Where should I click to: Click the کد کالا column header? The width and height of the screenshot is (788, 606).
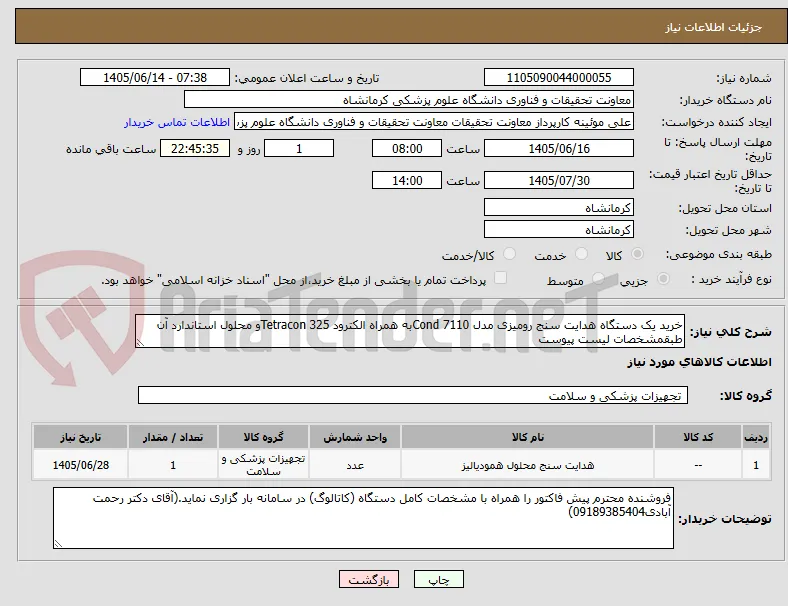pyautogui.click(x=698, y=437)
